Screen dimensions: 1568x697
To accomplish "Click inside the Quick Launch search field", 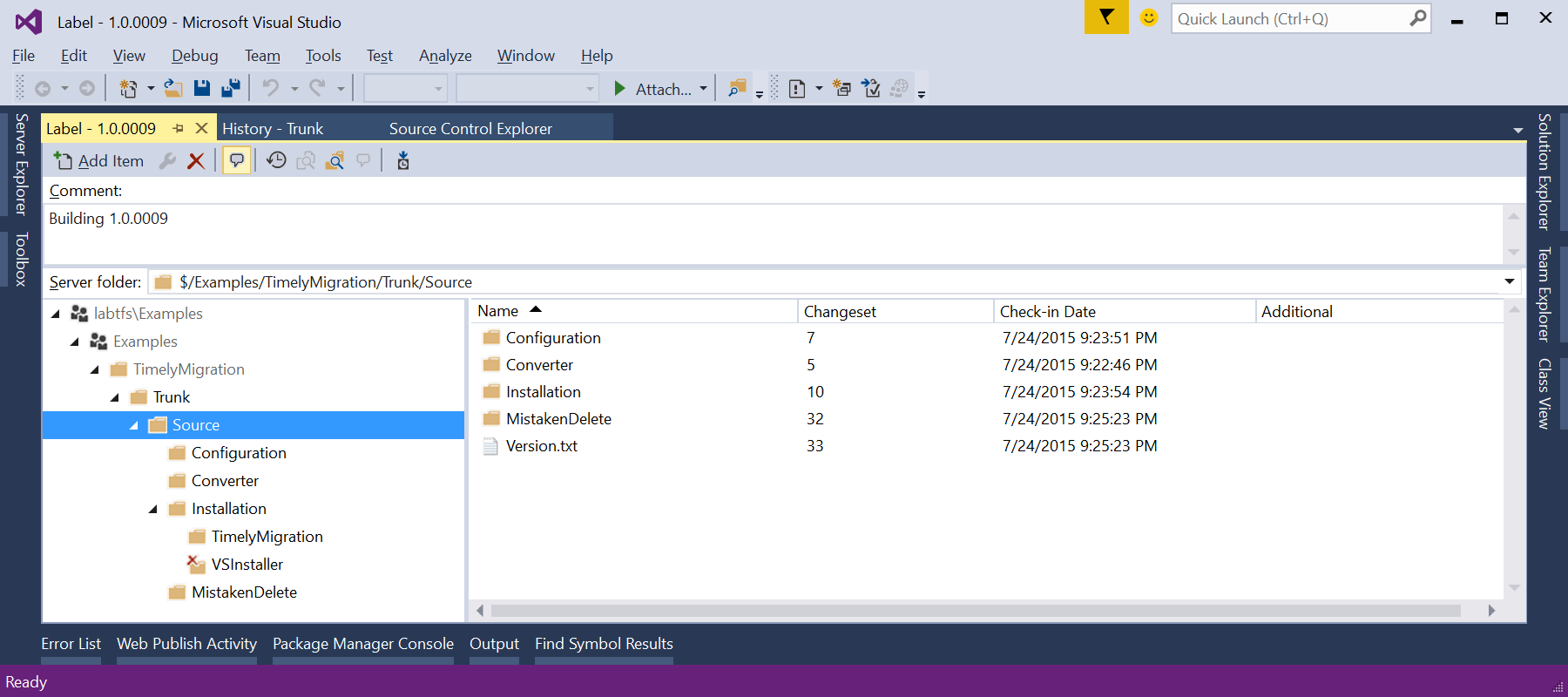I will [1289, 18].
